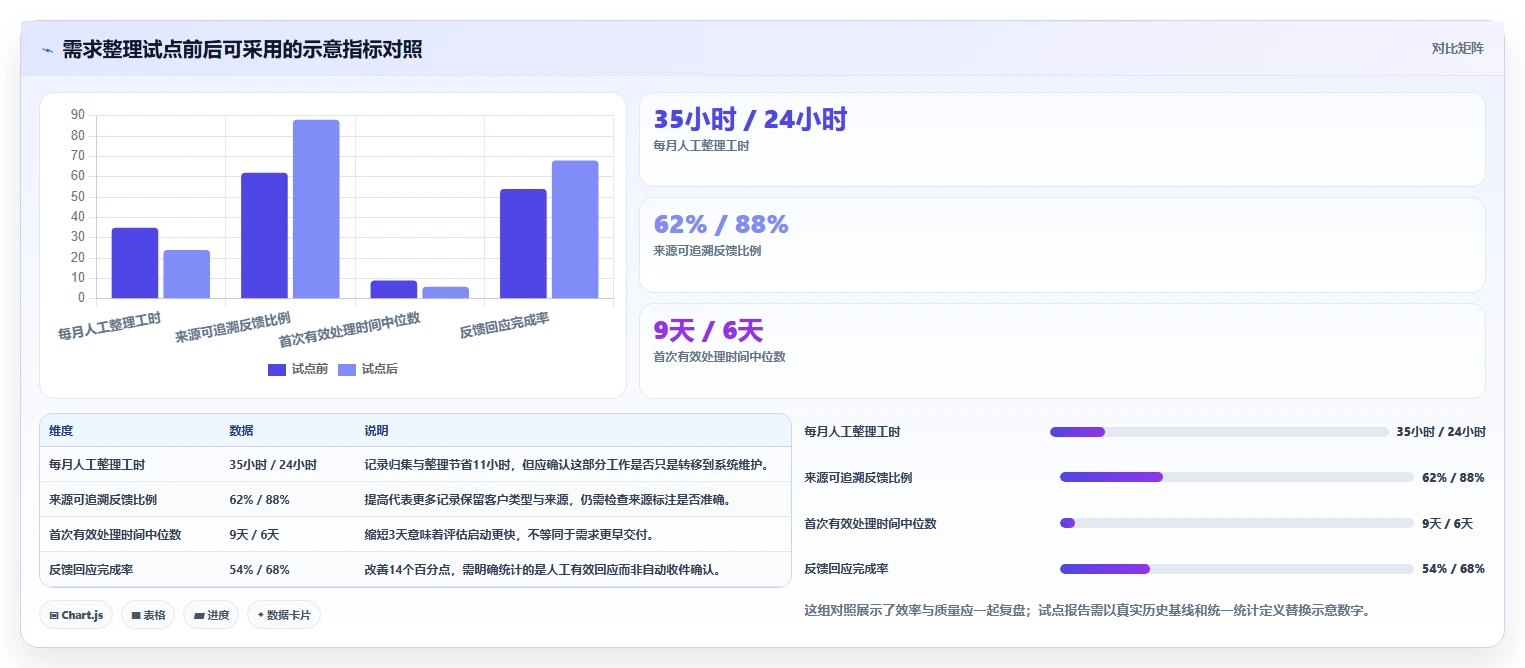The width and height of the screenshot is (1525, 668).
Task: Select the 35小时 / 24小时 data card
Action: click(1062, 140)
